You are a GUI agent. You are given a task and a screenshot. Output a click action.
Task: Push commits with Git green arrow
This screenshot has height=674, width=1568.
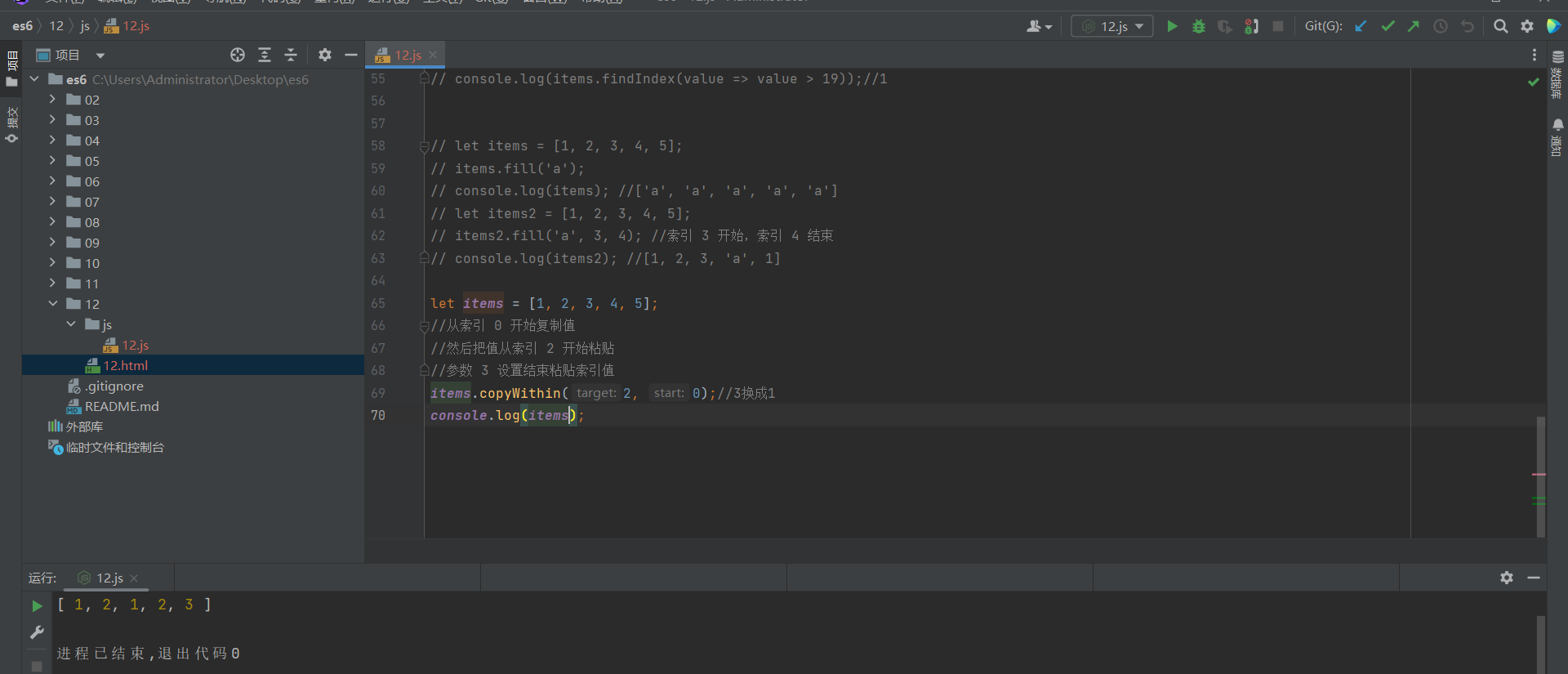tap(1414, 26)
